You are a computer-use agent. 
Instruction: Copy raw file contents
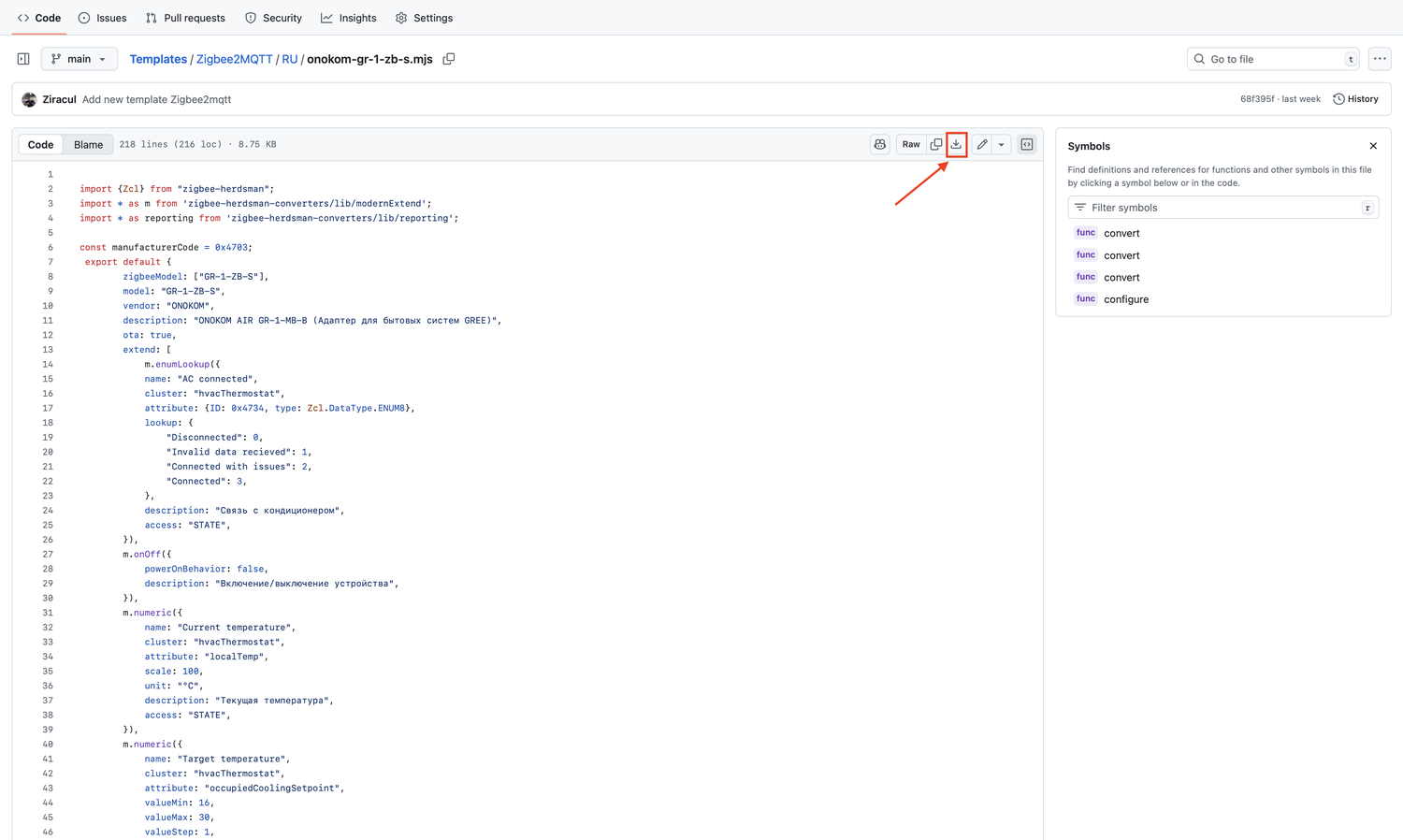pyautogui.click(x=936, y=144)
